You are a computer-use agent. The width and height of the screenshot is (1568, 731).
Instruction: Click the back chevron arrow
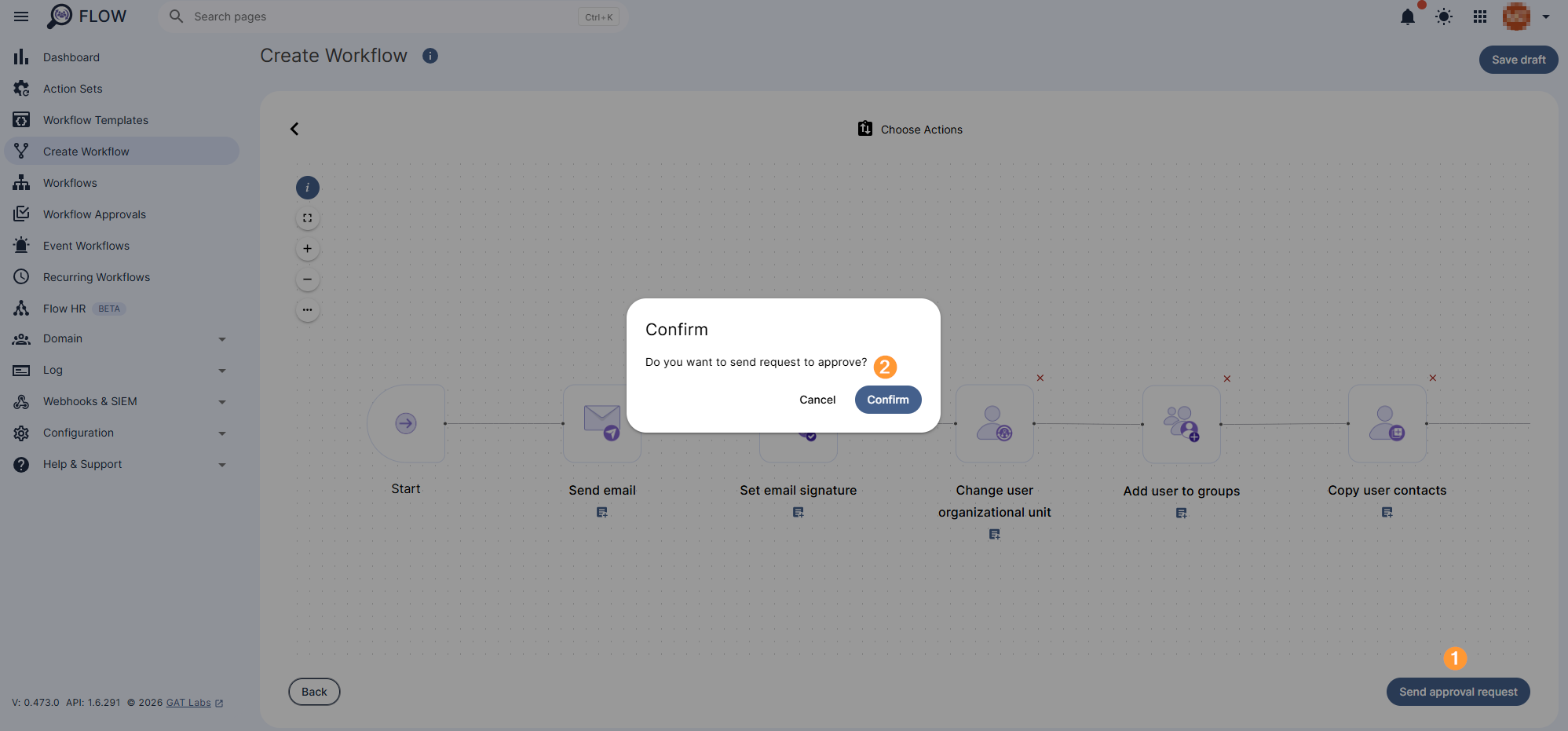(294, 129)
